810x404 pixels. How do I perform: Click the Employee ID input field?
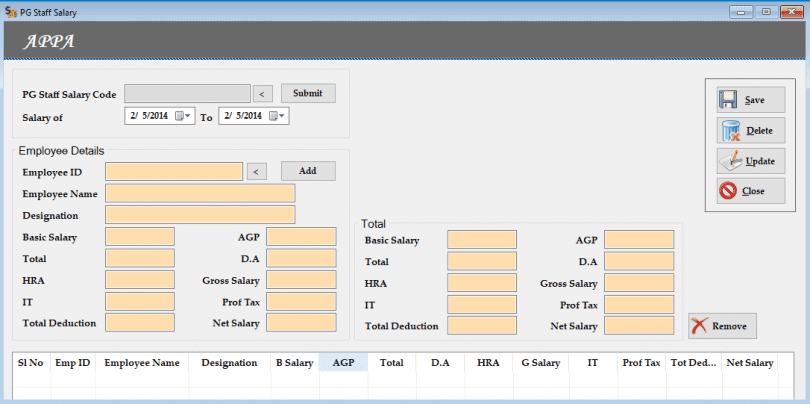(x=173, y=172)
